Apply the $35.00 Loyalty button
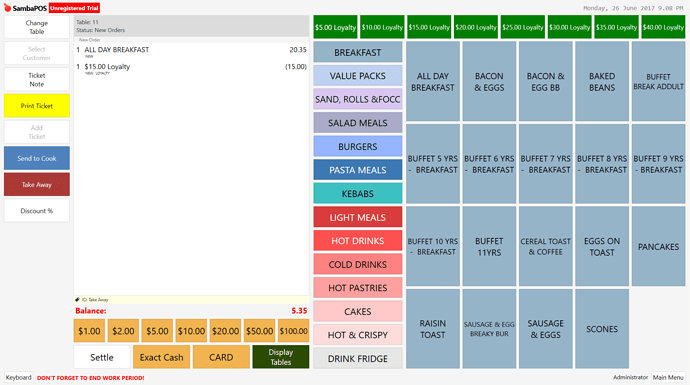 pyautogui.click(x=616, y=27)
